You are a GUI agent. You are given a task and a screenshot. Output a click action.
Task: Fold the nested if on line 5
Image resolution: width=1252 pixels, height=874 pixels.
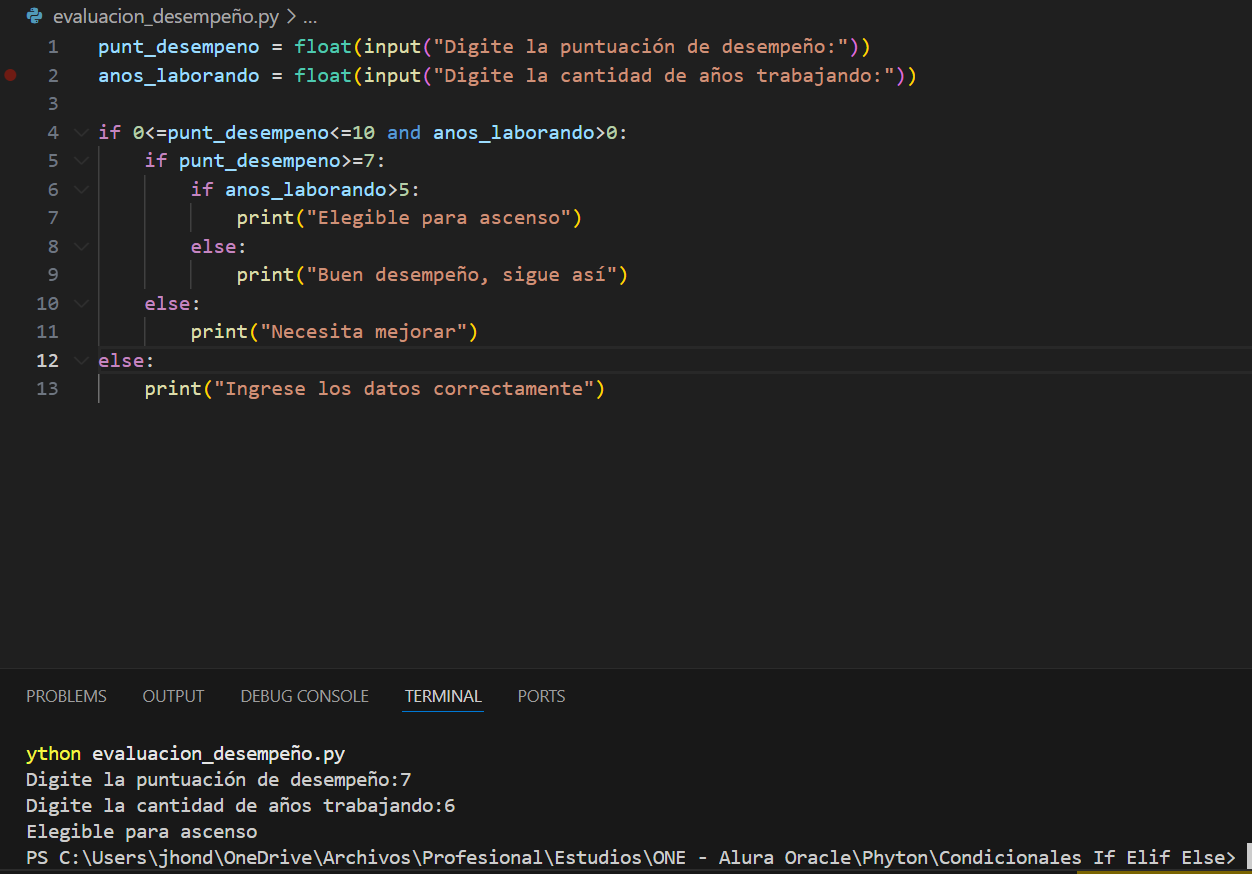(80, 161)
